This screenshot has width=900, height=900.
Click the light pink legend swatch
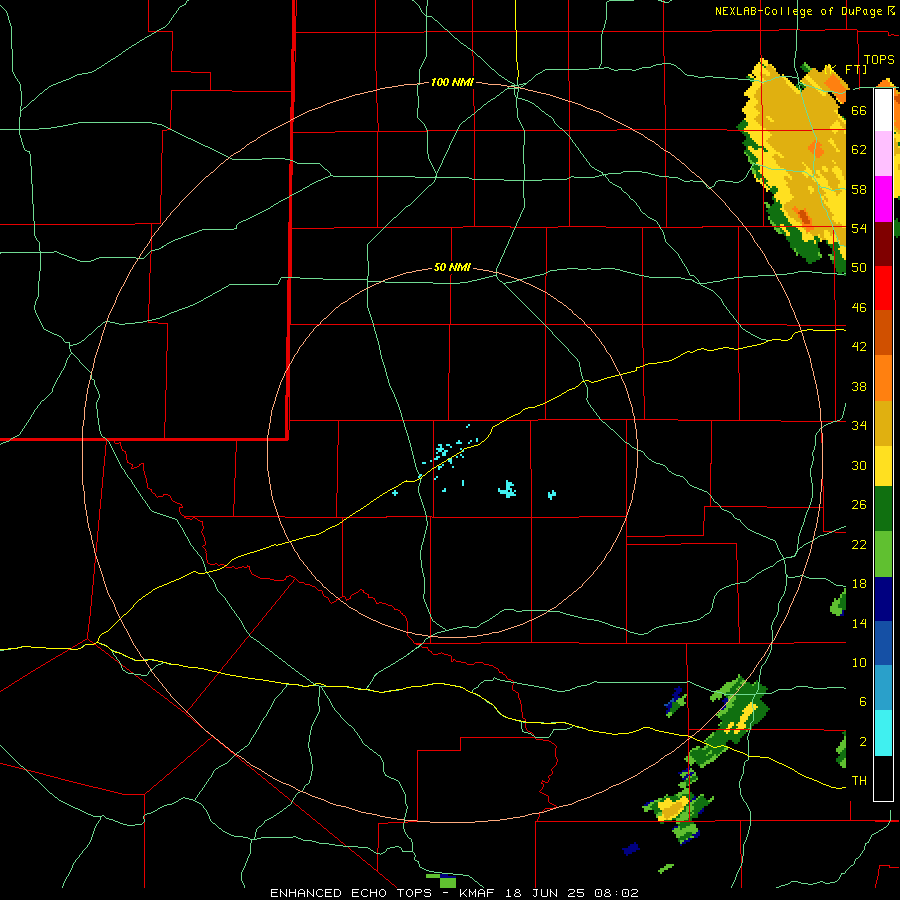[x=883, y=153]
